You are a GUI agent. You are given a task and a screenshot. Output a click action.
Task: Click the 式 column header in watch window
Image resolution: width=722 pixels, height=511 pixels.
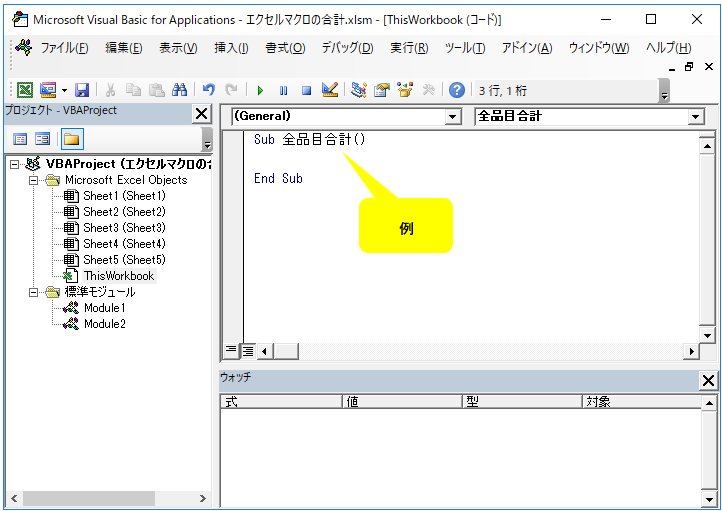pyautogui.click(x=281, y=401)
